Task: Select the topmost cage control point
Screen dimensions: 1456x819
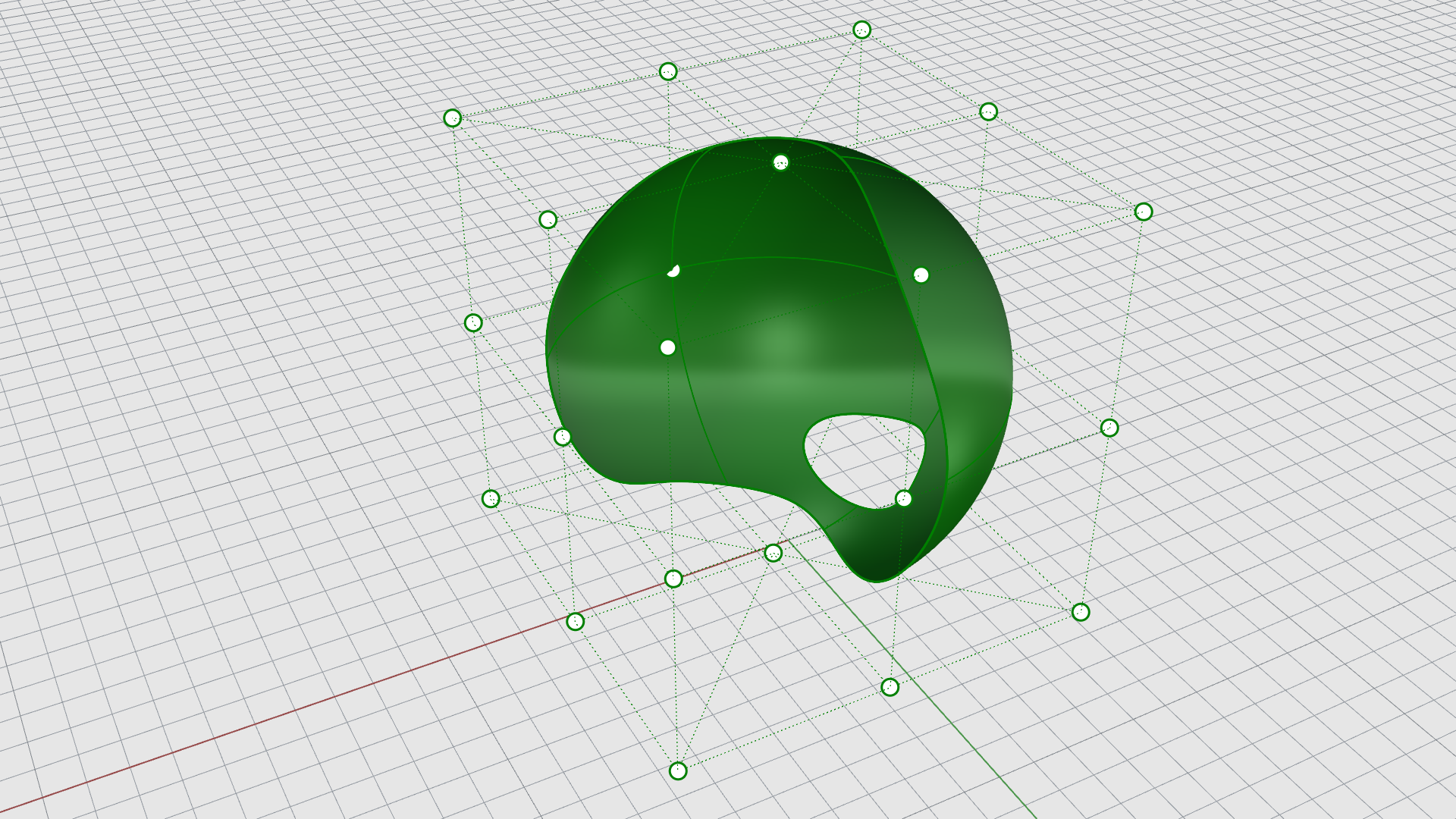Action: point(861,30)
